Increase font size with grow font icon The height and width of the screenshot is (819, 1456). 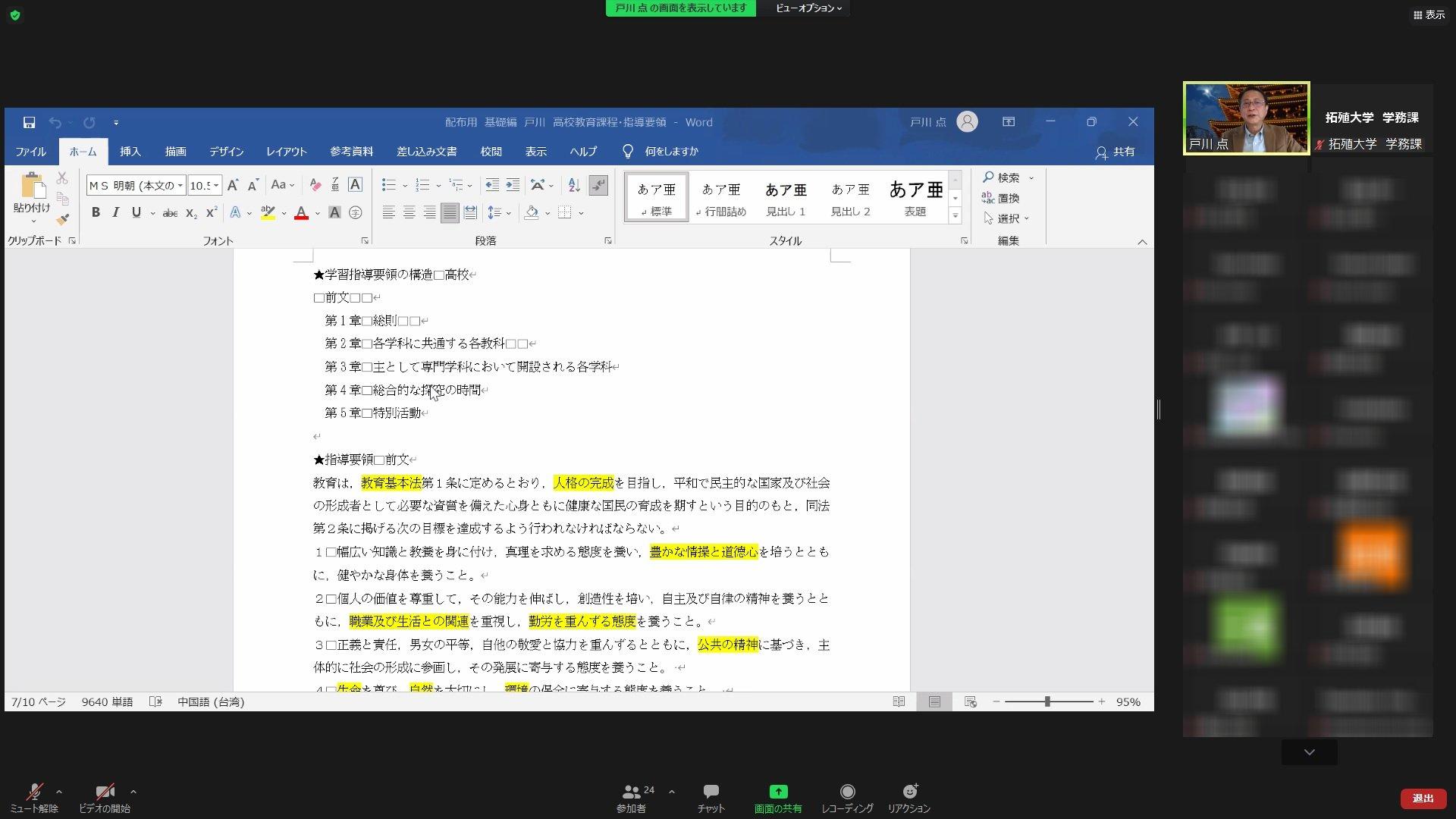click(x=233, y=185)
